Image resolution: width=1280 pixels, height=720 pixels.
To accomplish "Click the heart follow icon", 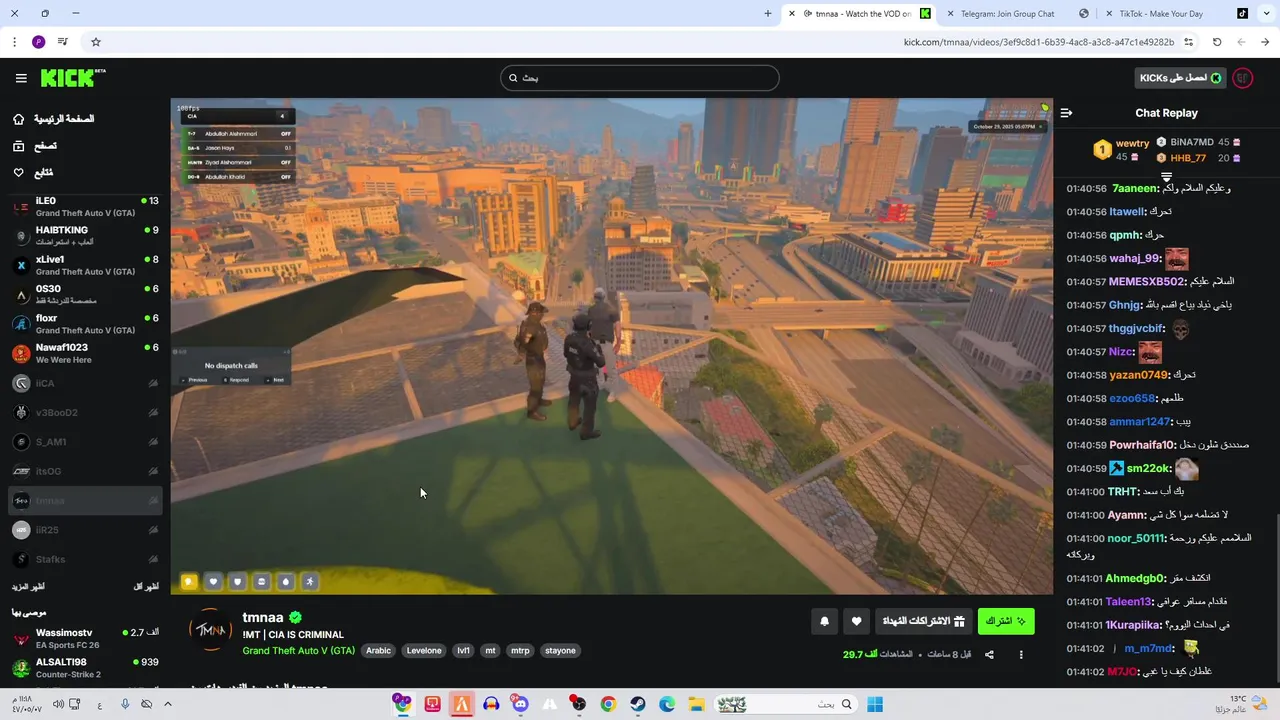I will pos(856,621).
